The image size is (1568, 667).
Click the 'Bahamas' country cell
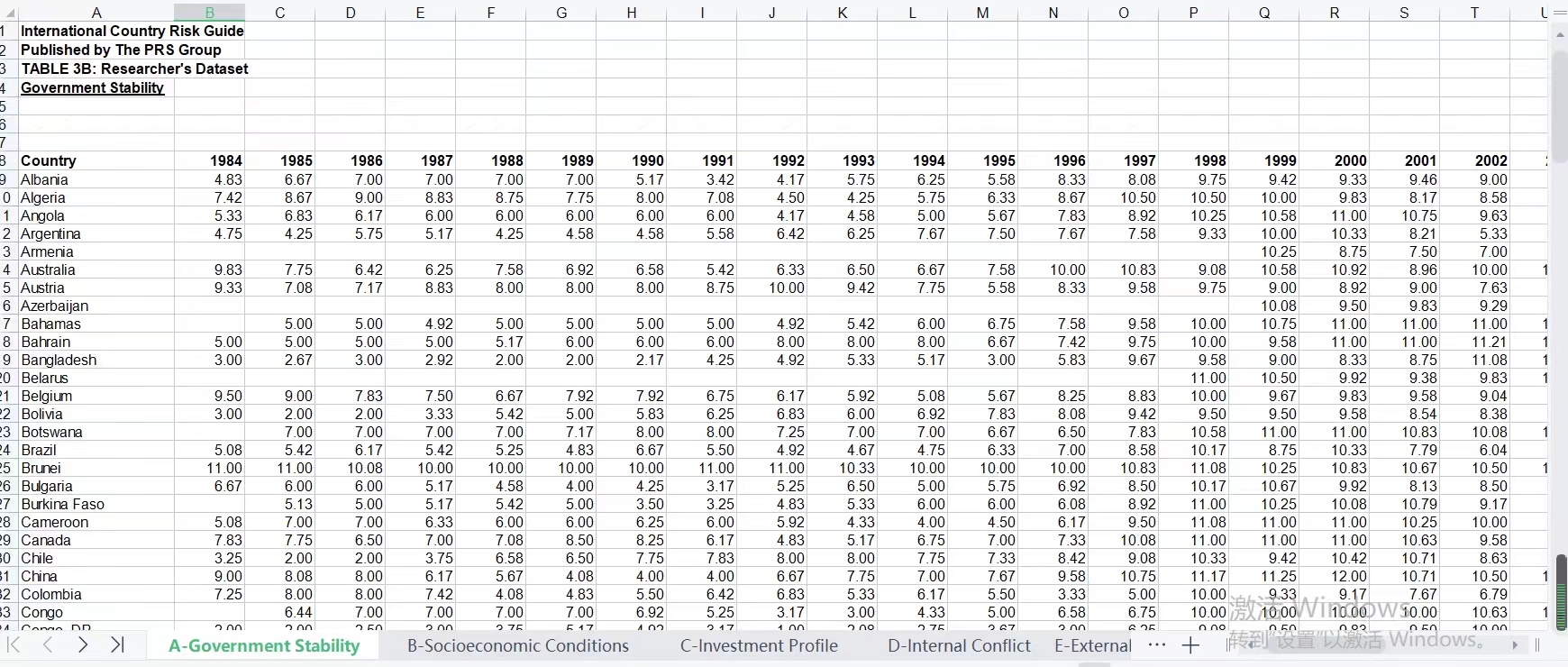[x=96, y=324]
